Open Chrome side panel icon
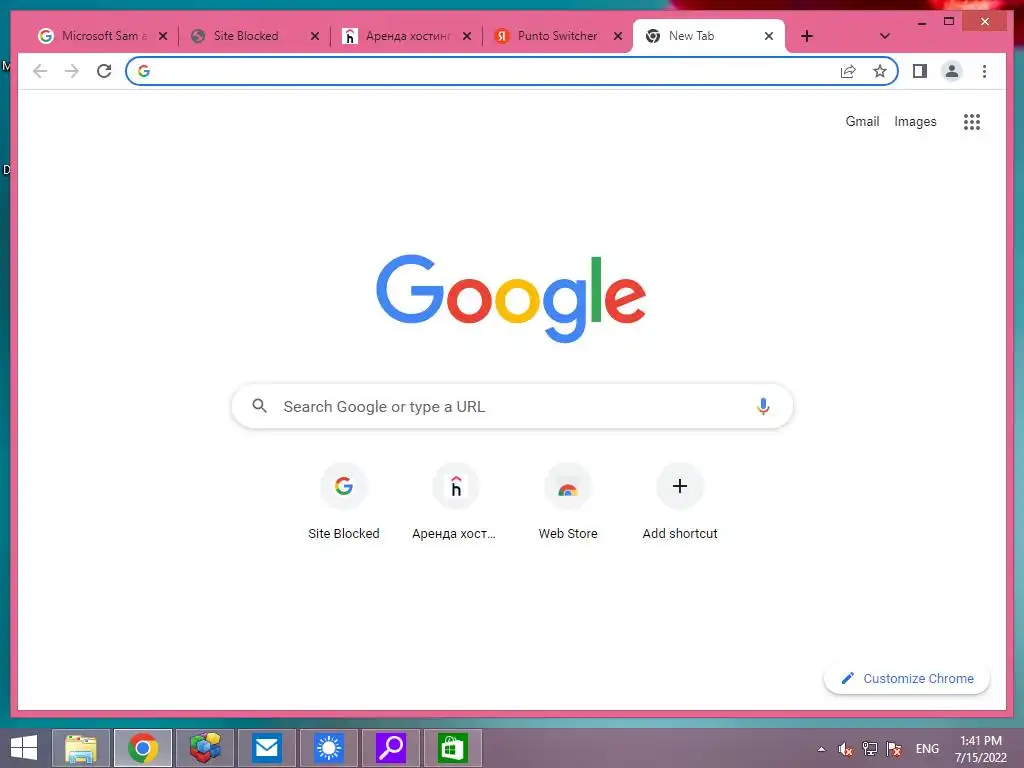This screenshot has width=1024, height=768. tap(920, 71)
